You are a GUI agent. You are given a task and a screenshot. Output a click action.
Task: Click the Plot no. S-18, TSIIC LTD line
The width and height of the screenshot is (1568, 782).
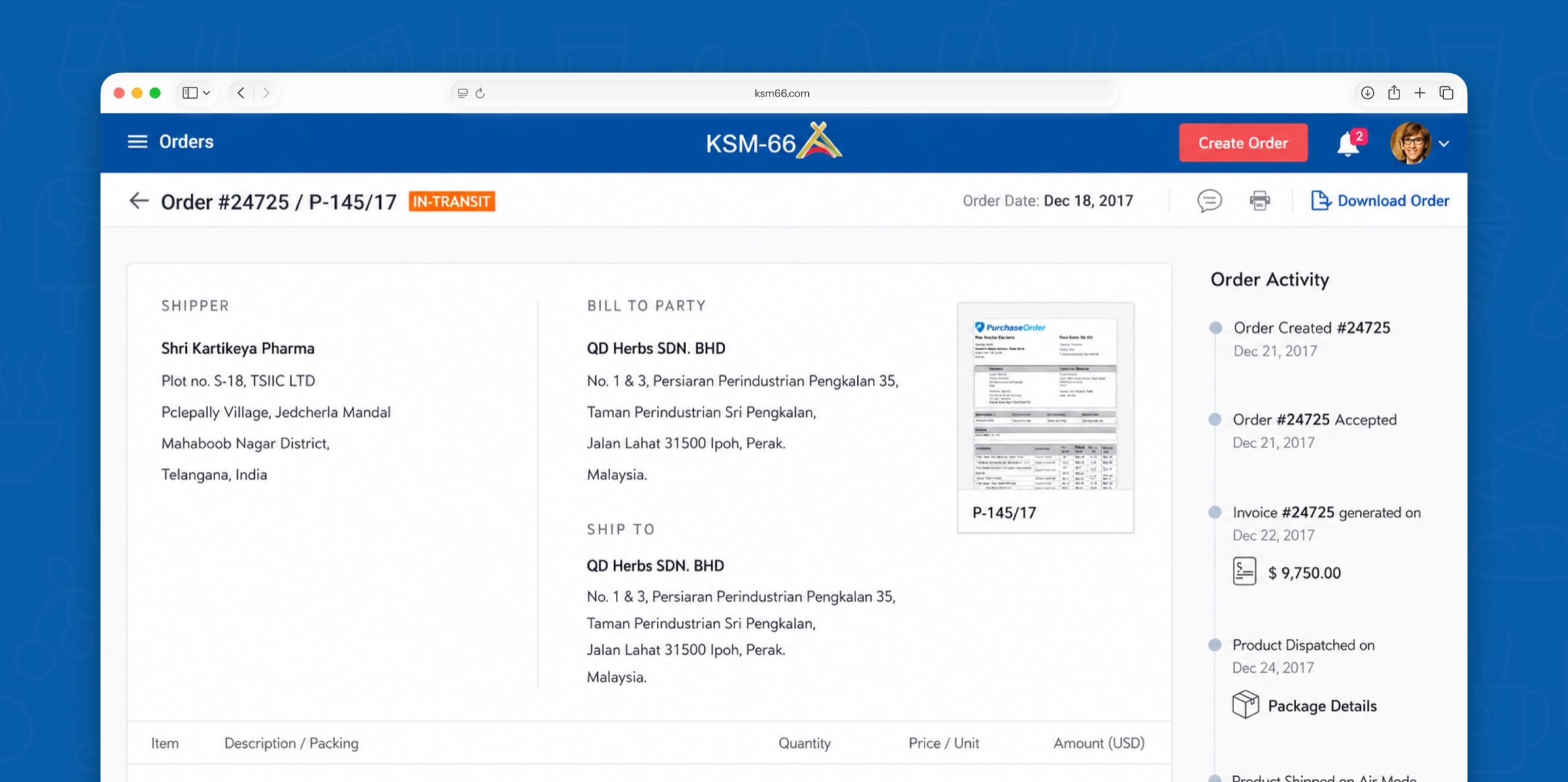[238, 381]
